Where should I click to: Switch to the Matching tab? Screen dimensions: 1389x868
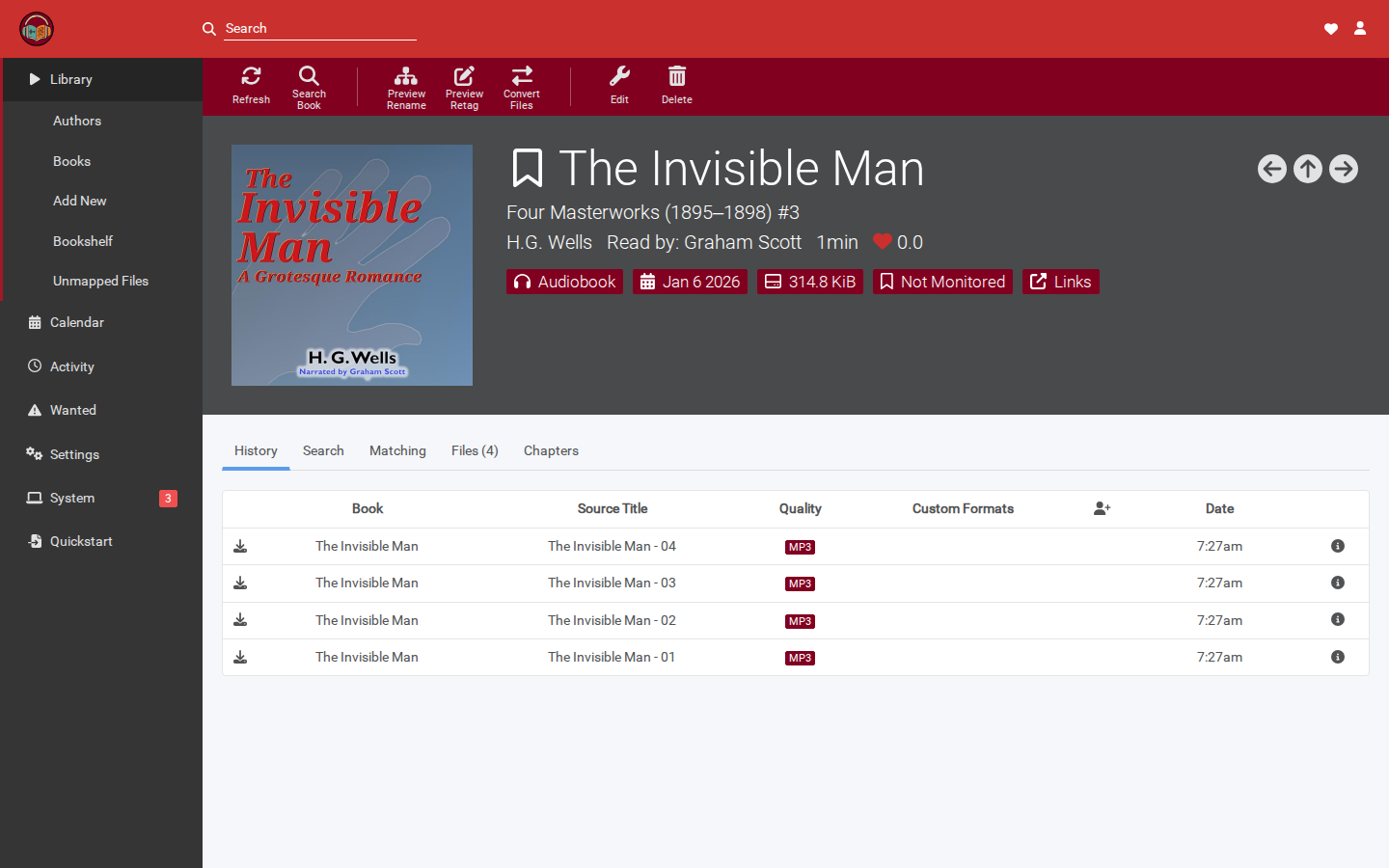[x=397, y=450]
